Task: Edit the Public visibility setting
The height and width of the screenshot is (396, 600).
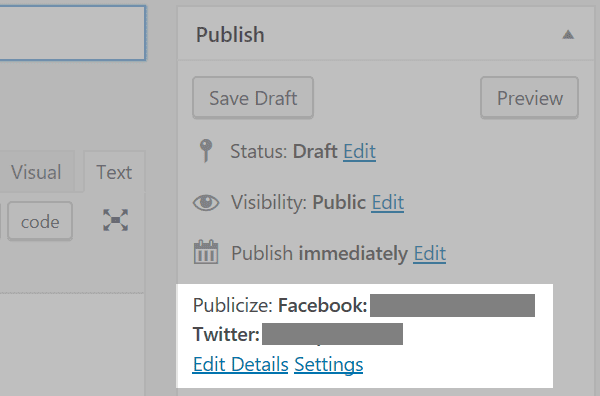Action: pos(388,202)
